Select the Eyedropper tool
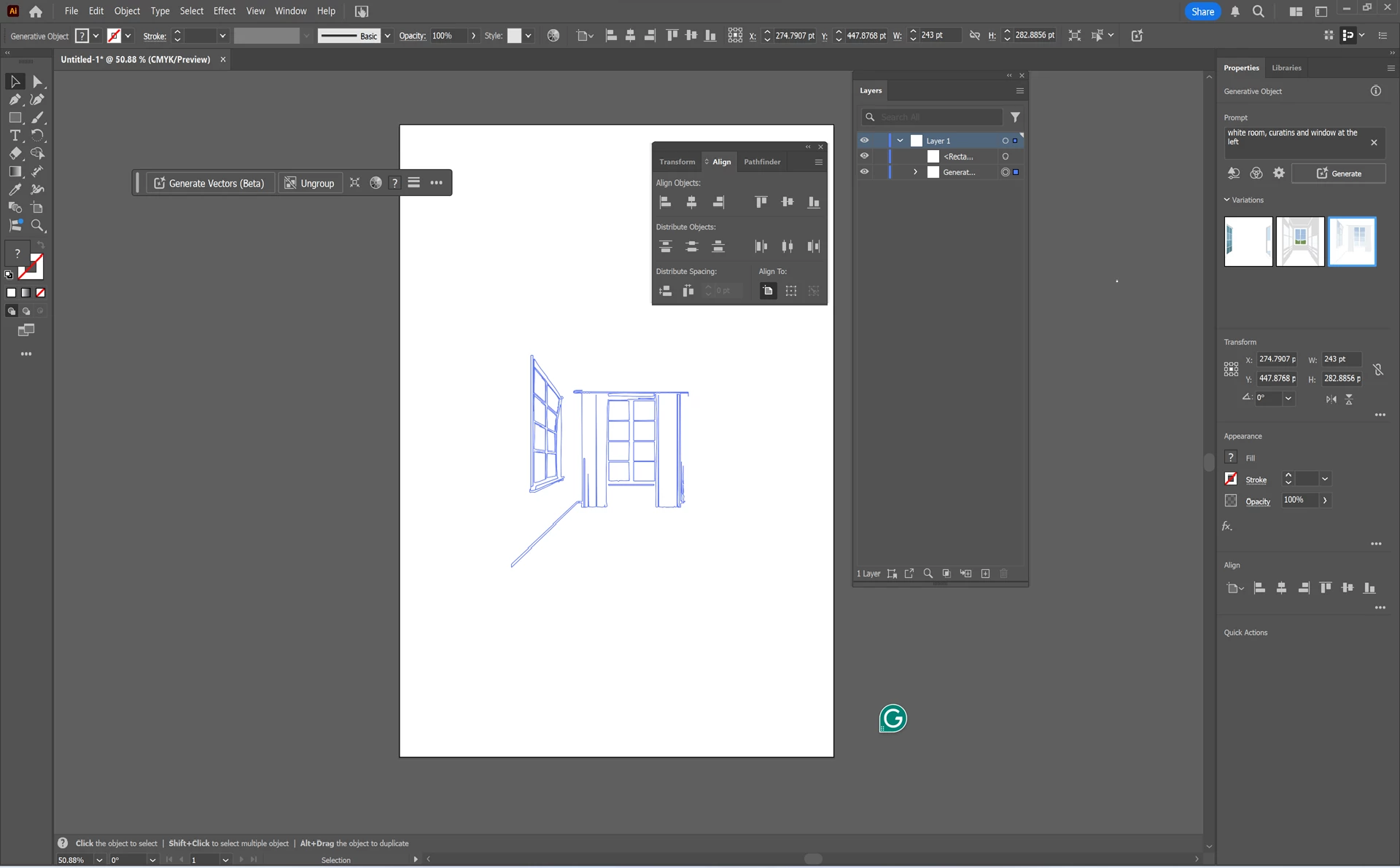1400x868 pixels. tap(15, 189)
